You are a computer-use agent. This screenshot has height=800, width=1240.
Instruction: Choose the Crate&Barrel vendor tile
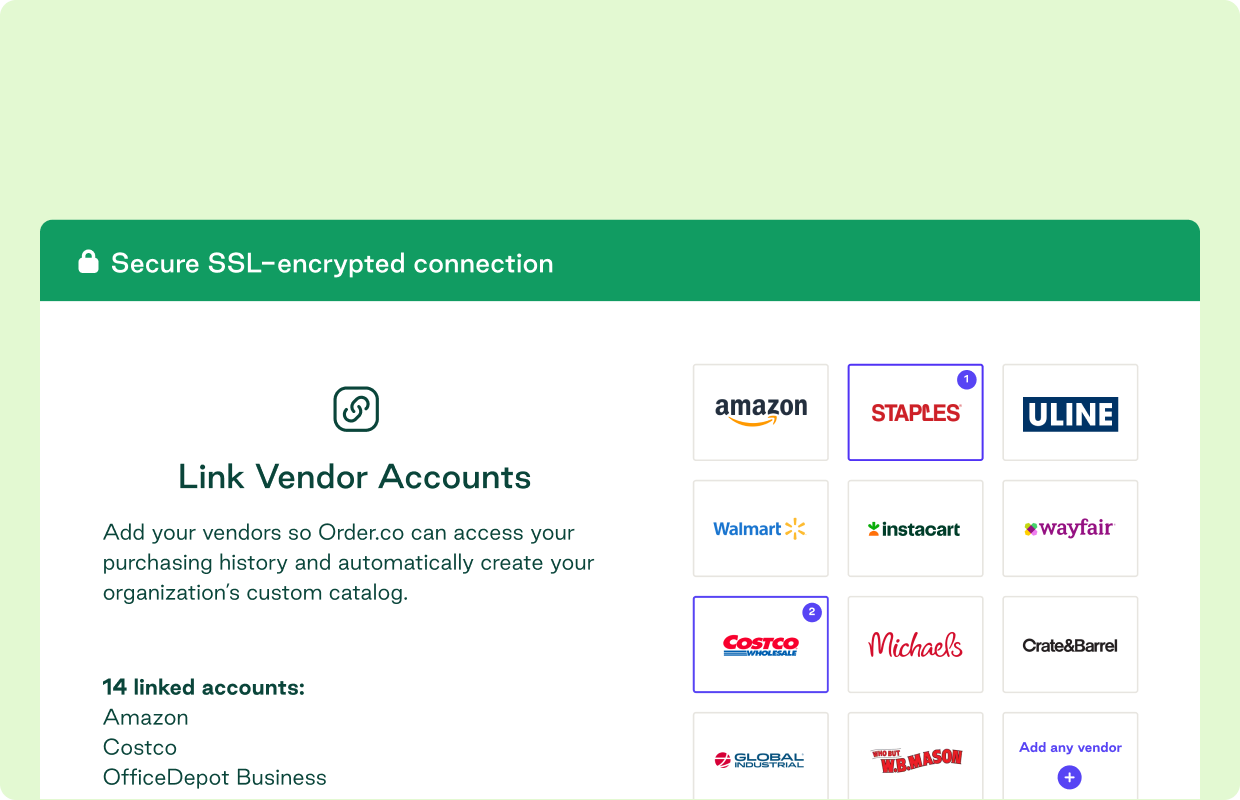[x=1071, y=644]
